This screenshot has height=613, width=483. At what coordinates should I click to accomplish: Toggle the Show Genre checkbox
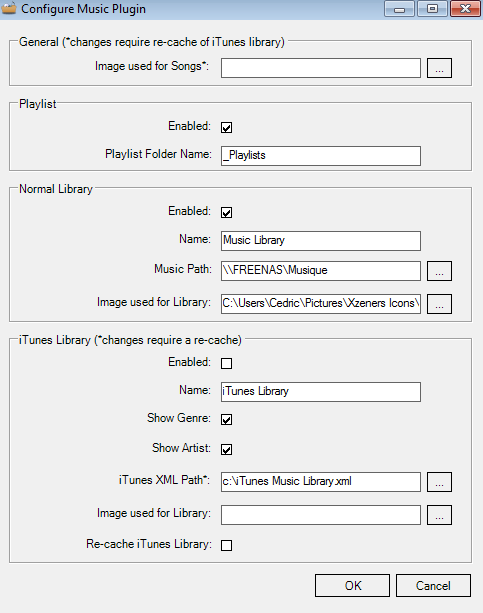click(x=226, y=419)
